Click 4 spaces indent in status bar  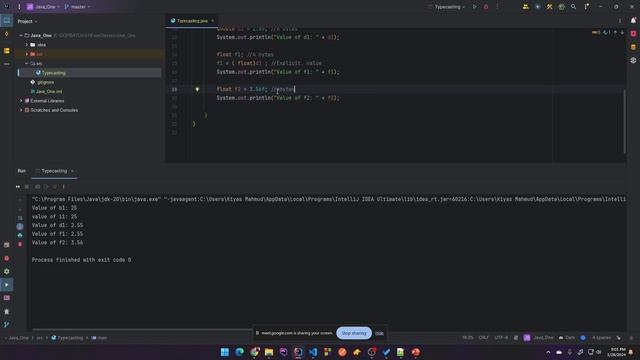click(x=601, y=338)
